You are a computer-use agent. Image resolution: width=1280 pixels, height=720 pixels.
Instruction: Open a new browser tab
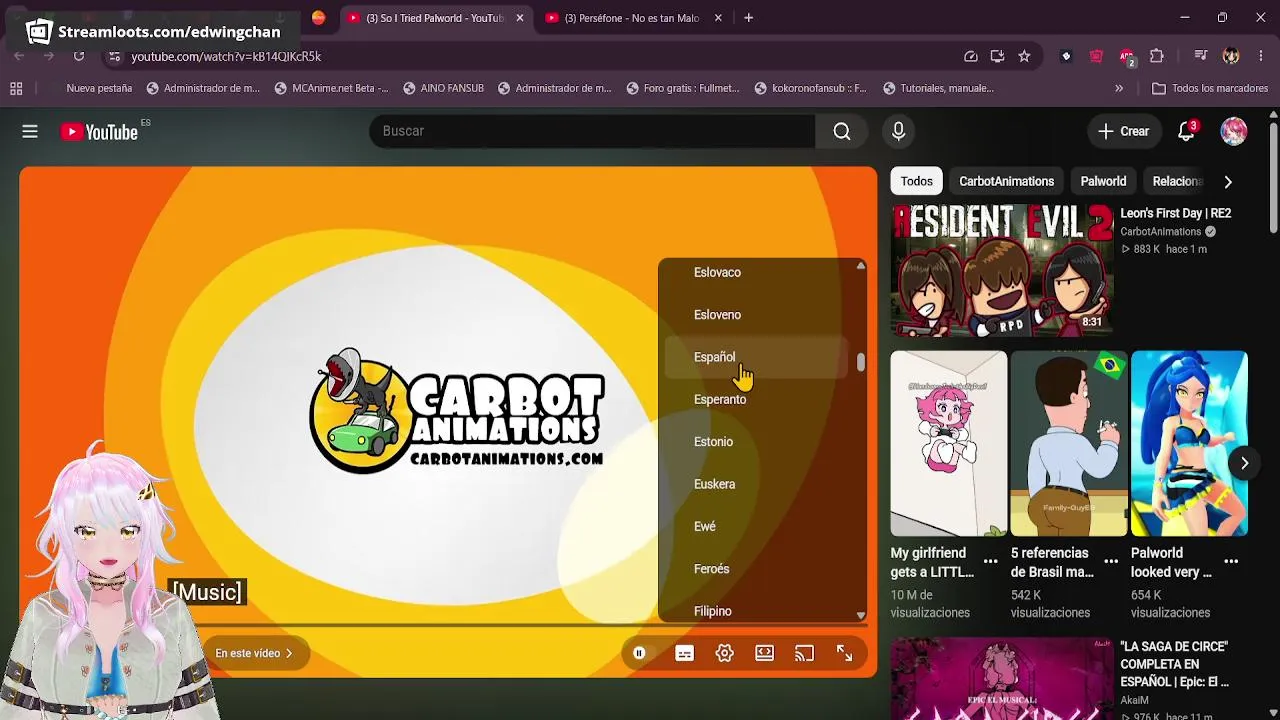748,18
